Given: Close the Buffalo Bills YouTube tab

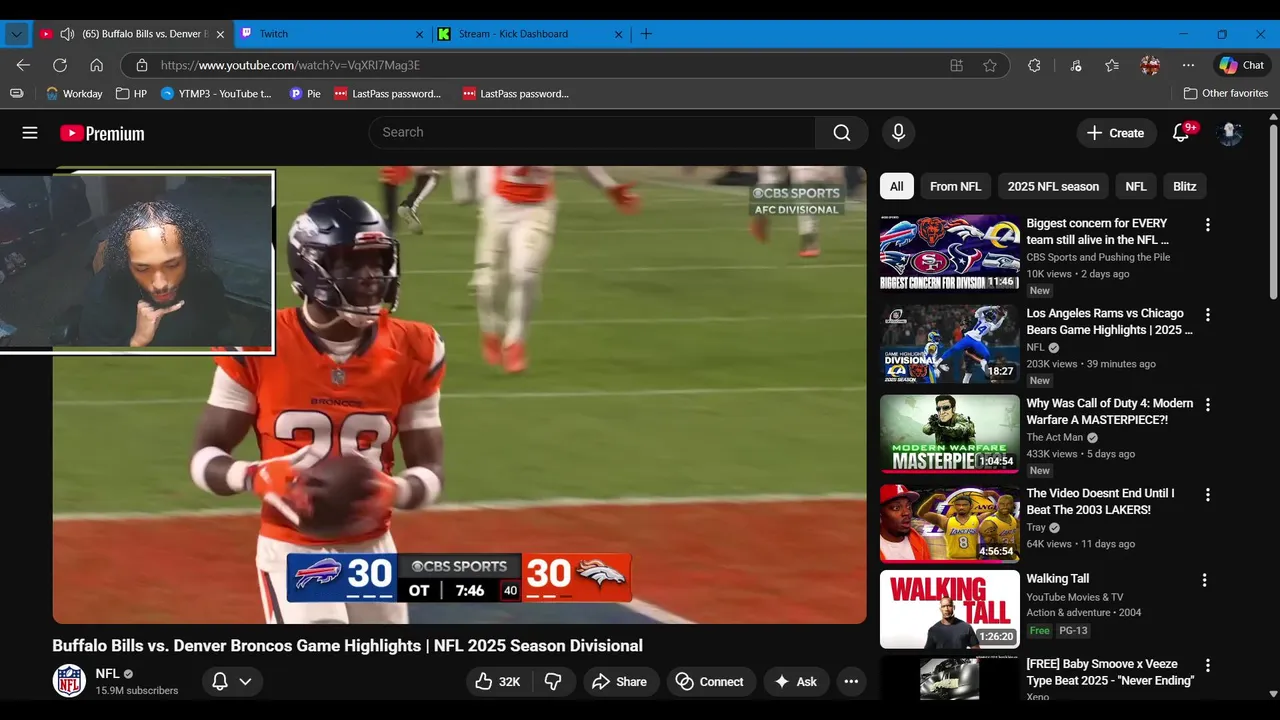Looking at the screenshot, I should click(x=220, y=34).
